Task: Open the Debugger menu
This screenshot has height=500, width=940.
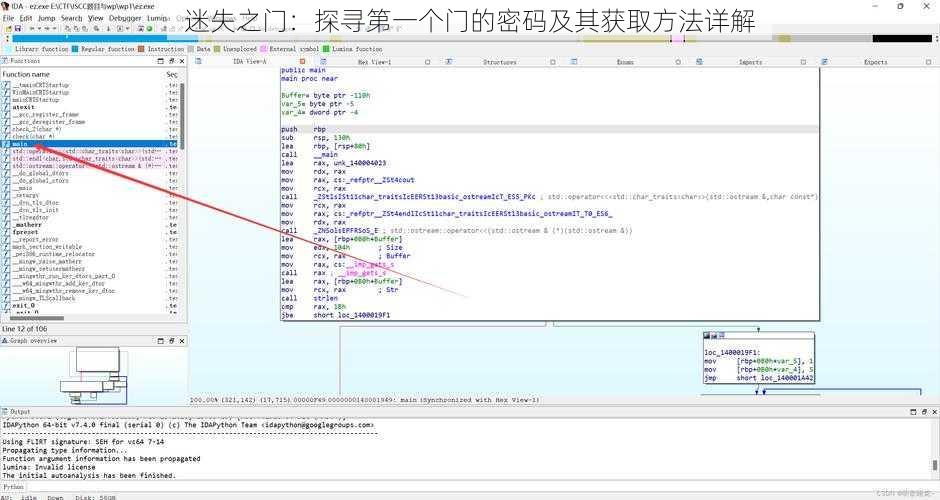Action: (125, 18)
